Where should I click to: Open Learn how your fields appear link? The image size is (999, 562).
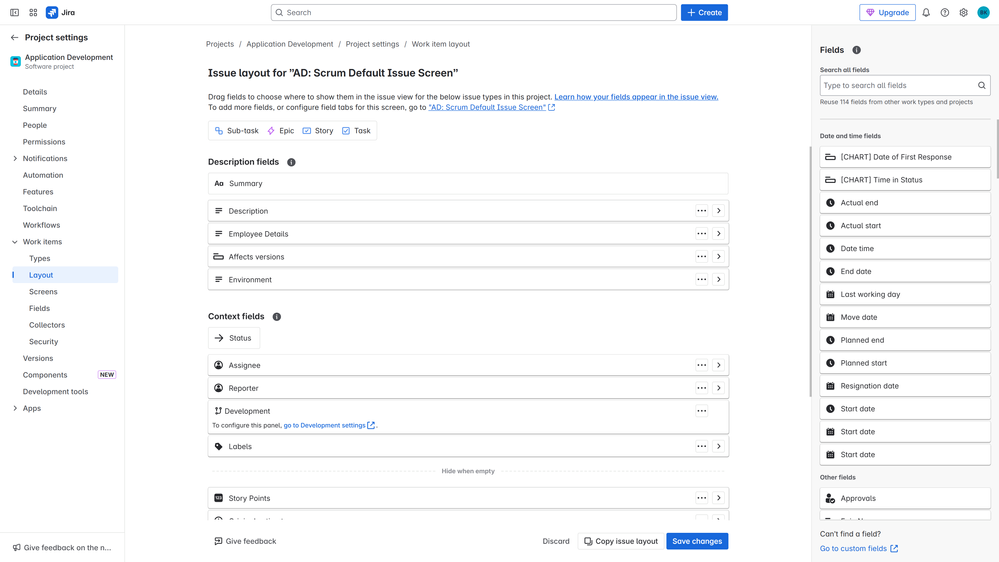(x=636, y=97)
